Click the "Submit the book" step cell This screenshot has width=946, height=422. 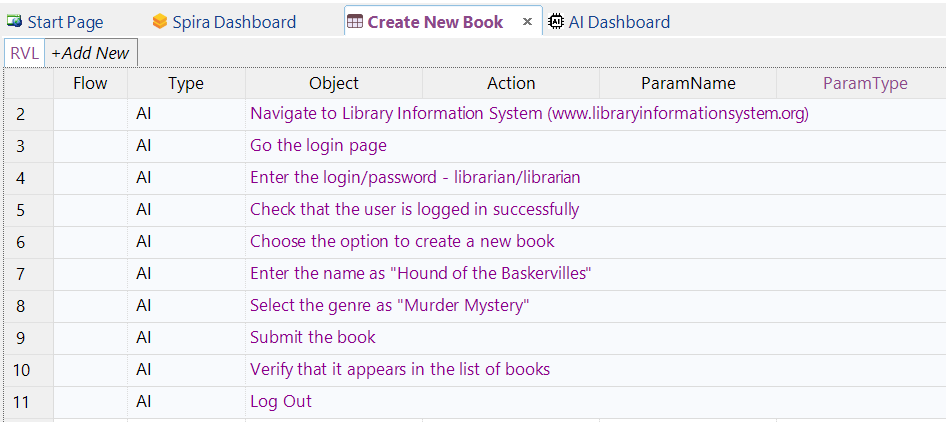[x=595, y=337]
